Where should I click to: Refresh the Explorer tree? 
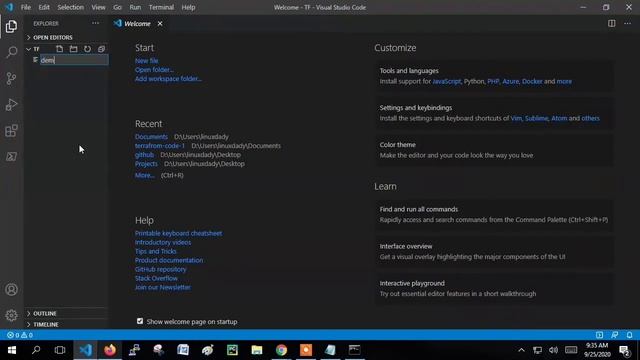(x=87, y=49)
